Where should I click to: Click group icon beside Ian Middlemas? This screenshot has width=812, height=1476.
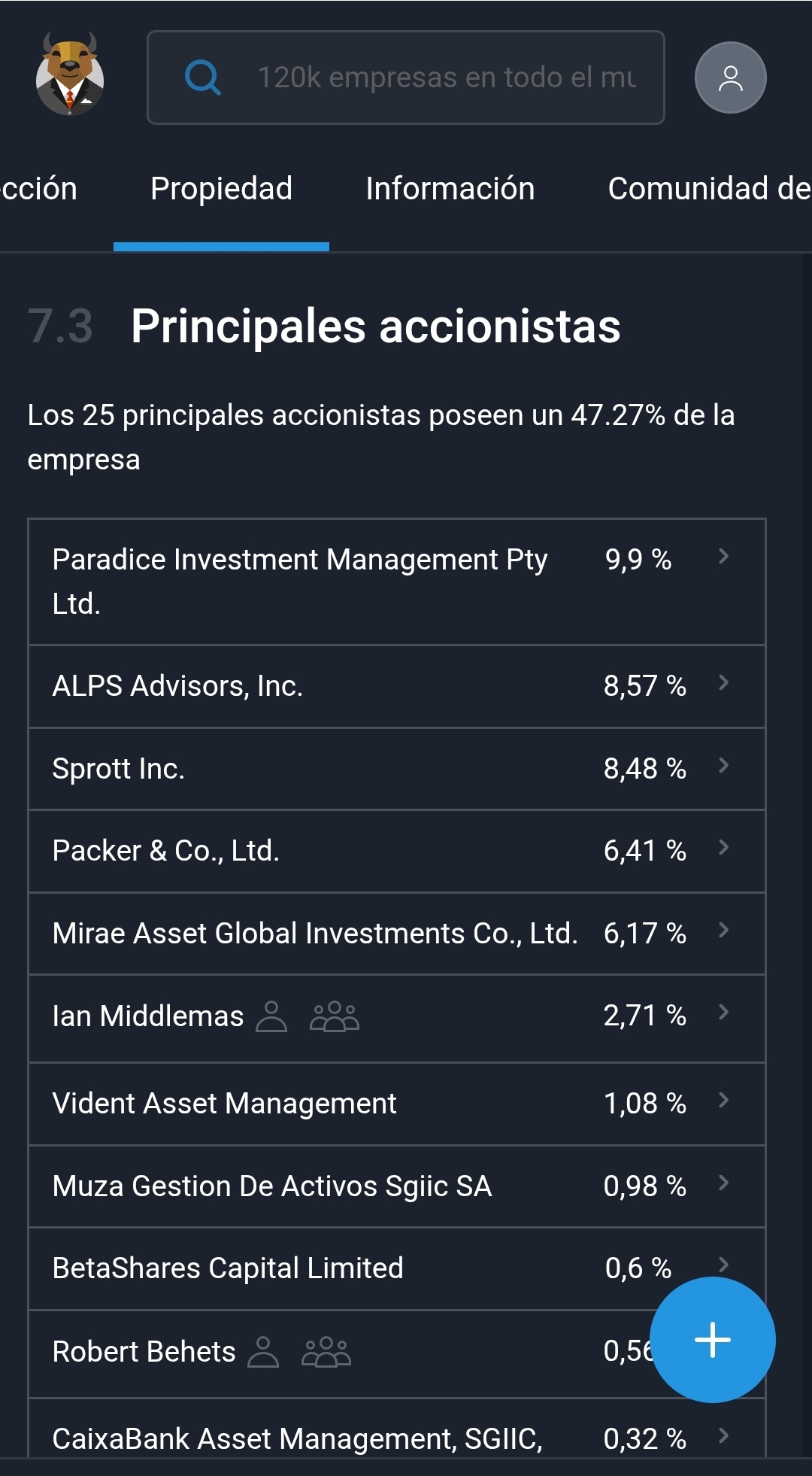[335, 1016]
